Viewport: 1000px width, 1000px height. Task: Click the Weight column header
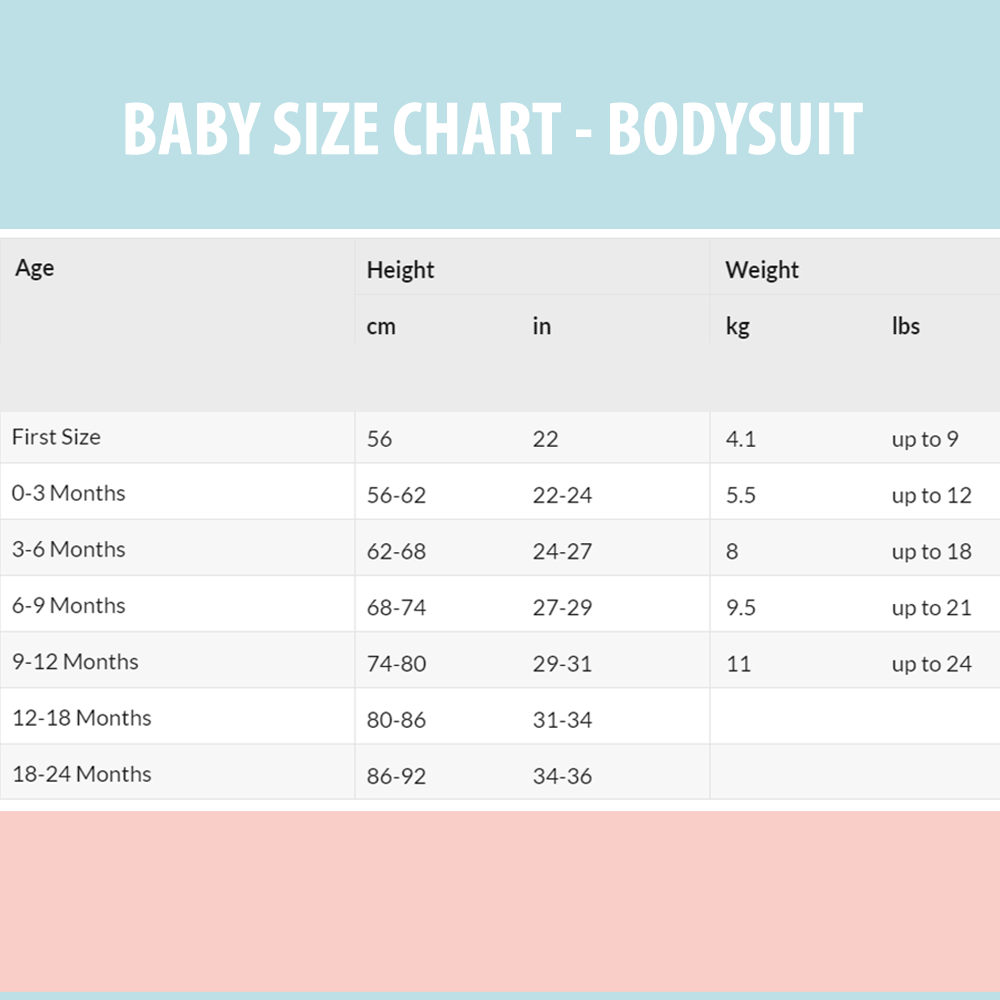coord(762,270)
